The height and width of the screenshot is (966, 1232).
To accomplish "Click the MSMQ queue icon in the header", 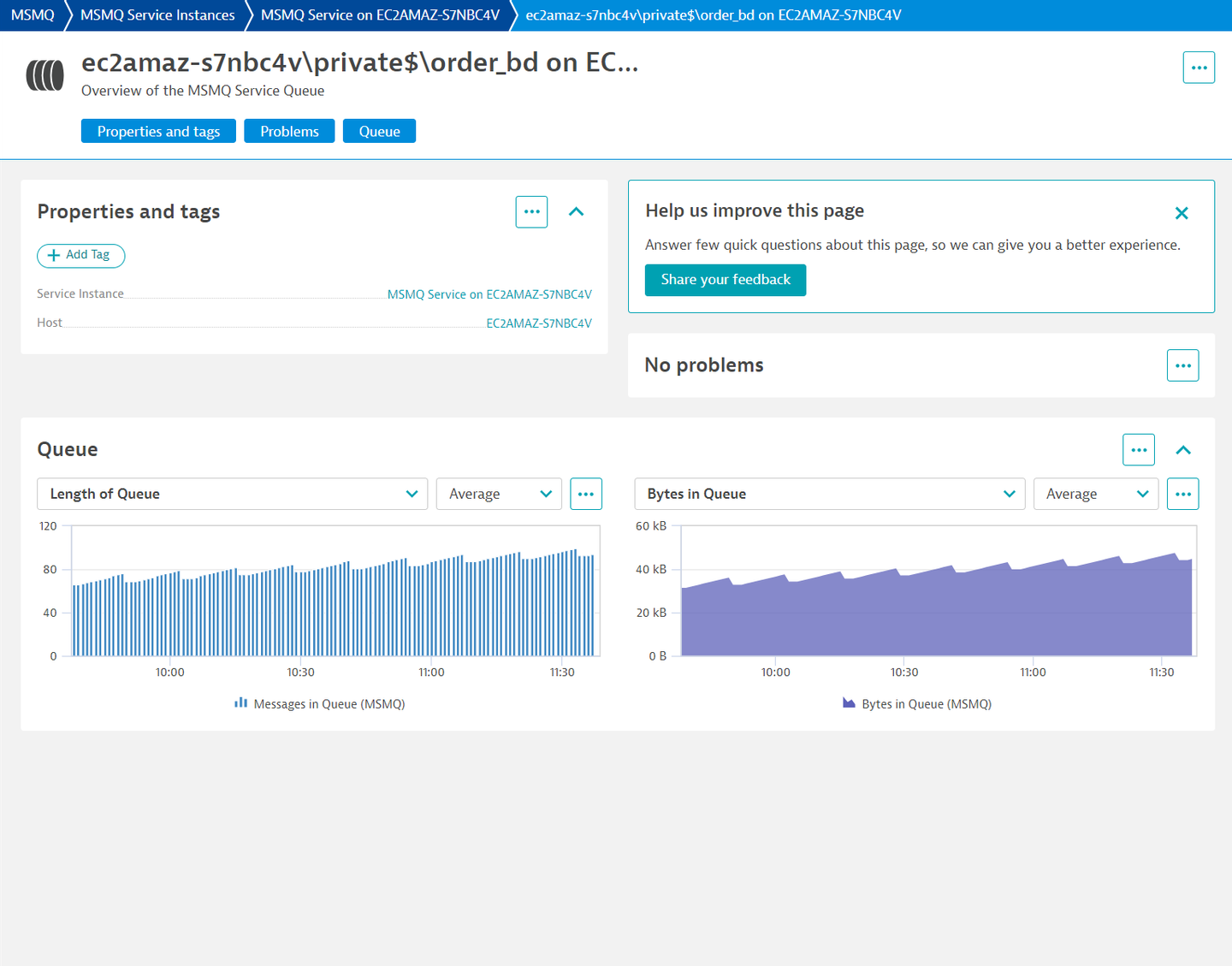I will (x=44, y=75).
